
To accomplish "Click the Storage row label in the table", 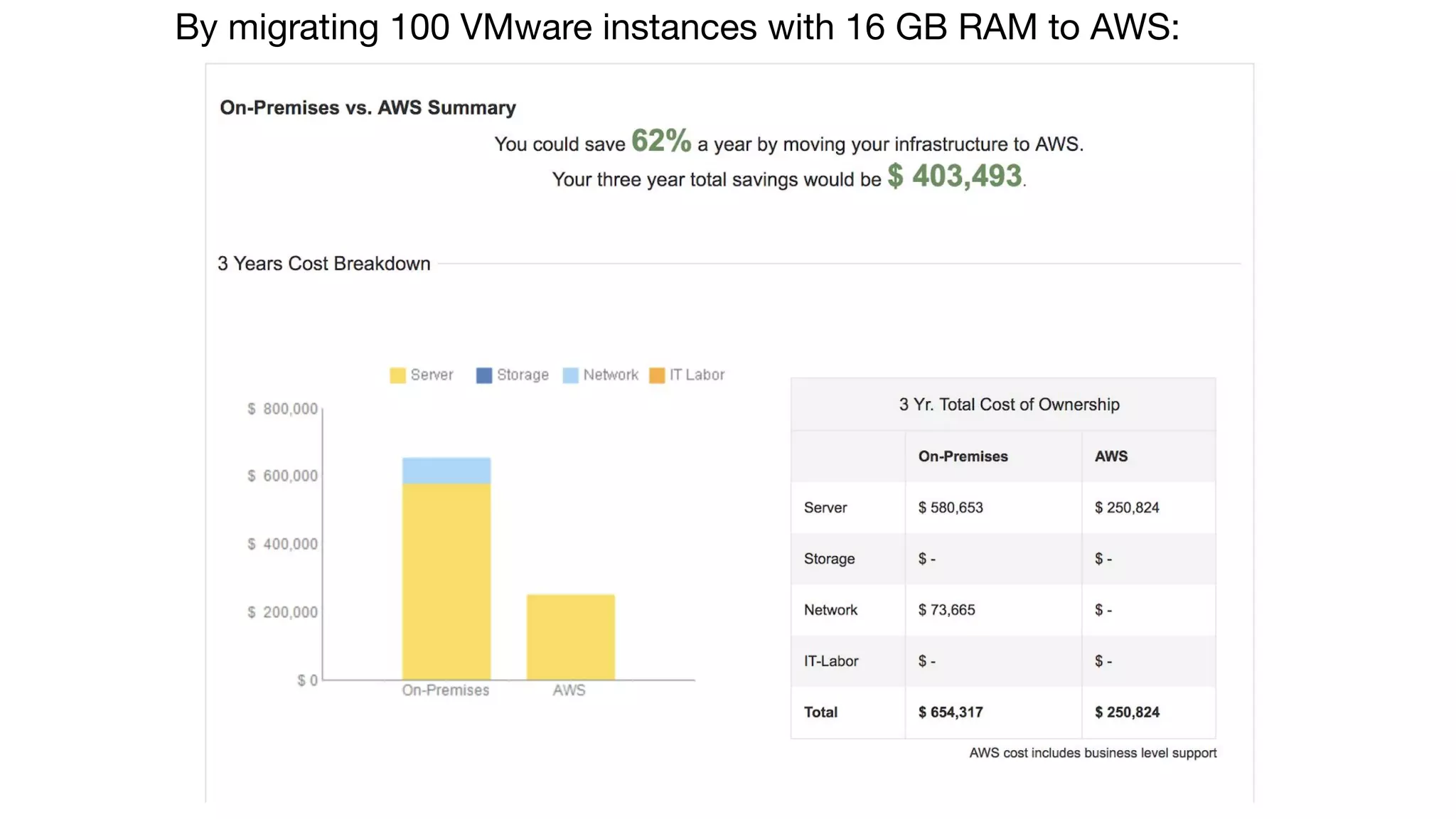I will click(829, 559).
